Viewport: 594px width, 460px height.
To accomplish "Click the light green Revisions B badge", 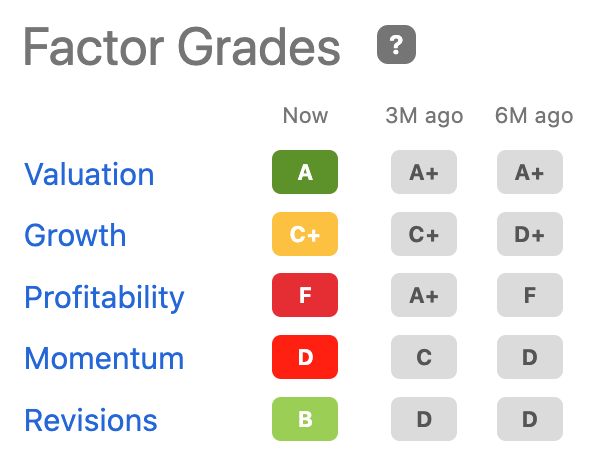I will [305, 419].
